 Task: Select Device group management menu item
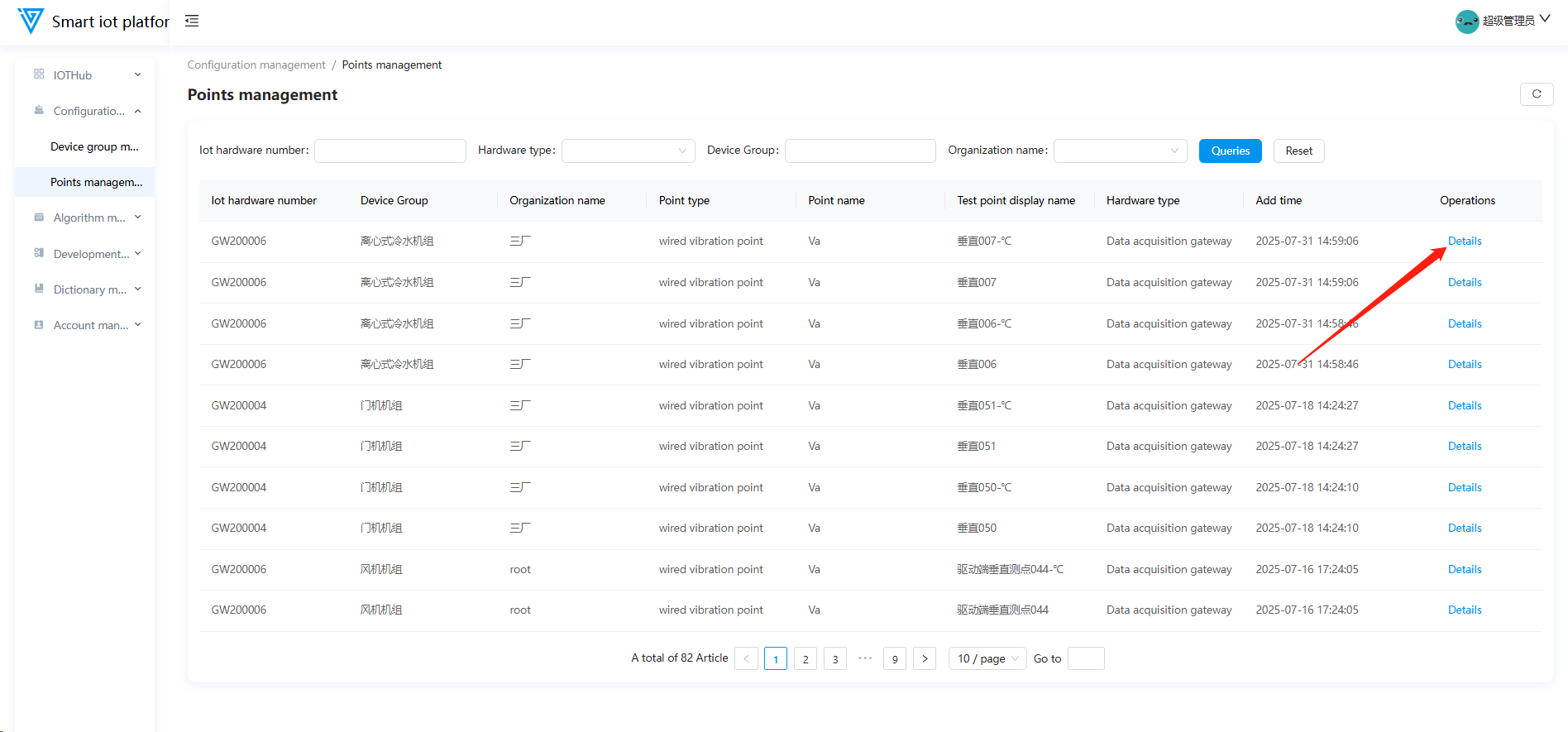tap(93, 146)
